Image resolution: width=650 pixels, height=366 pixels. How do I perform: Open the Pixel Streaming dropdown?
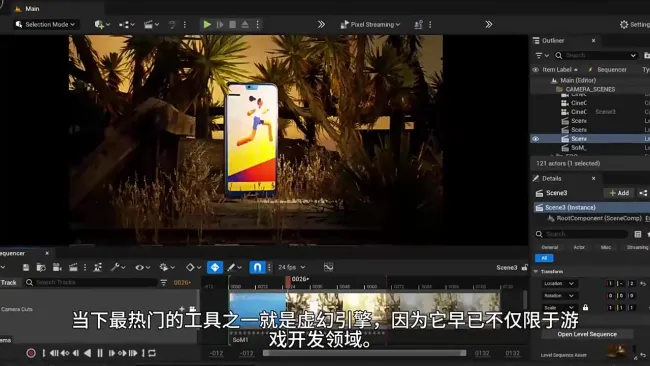370,24
